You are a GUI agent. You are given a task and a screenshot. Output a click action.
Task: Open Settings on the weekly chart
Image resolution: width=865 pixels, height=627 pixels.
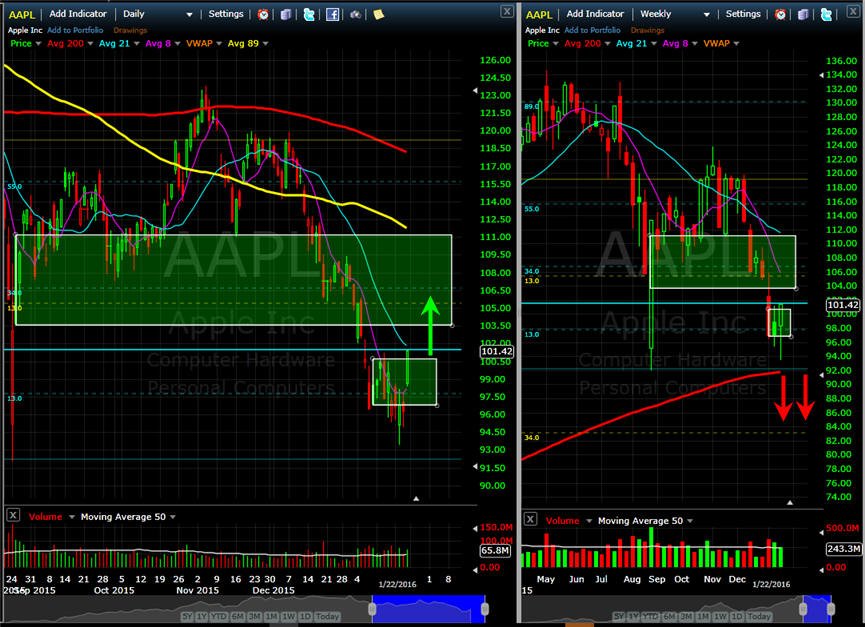(743, 14)
